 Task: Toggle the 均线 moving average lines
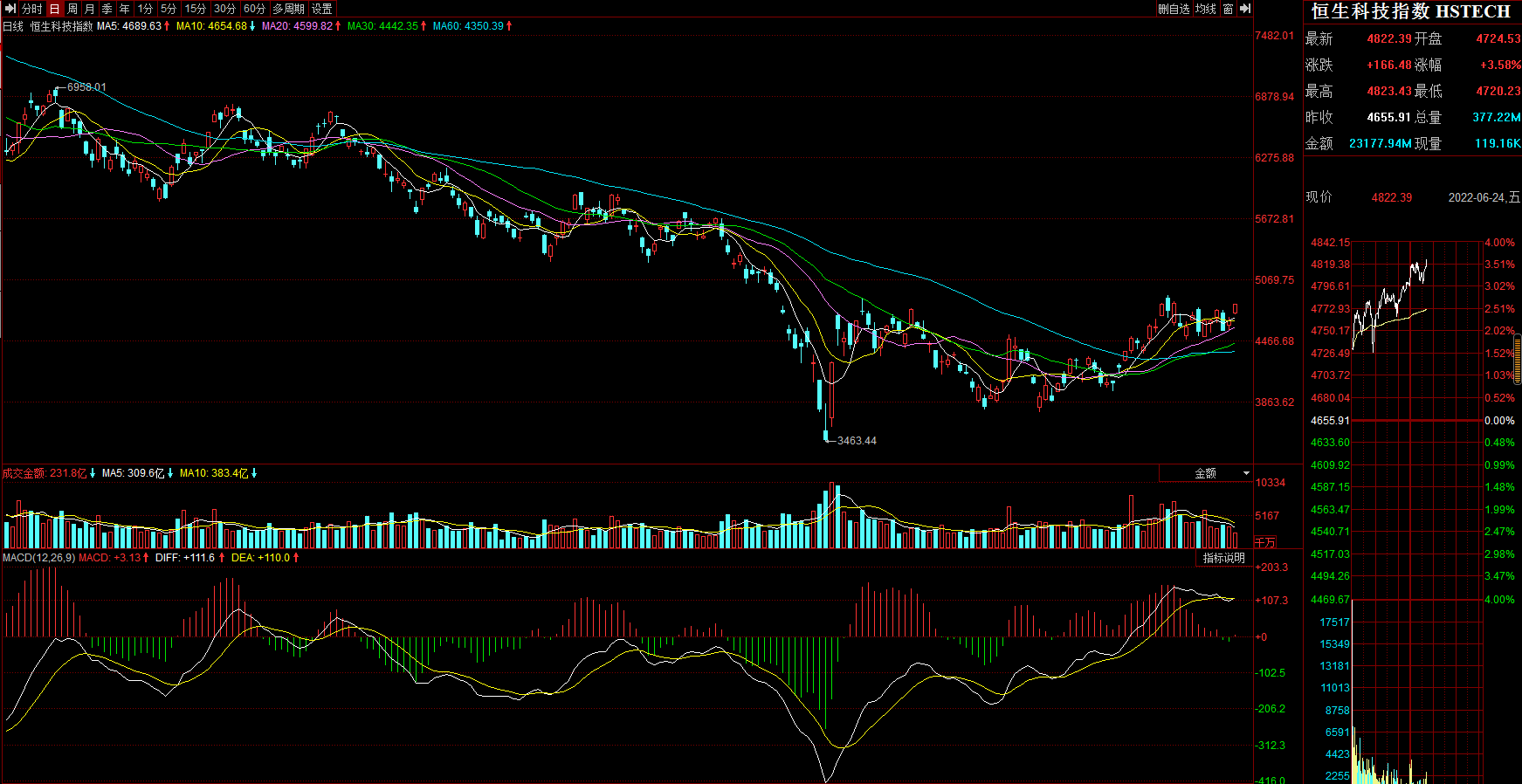1206,9
